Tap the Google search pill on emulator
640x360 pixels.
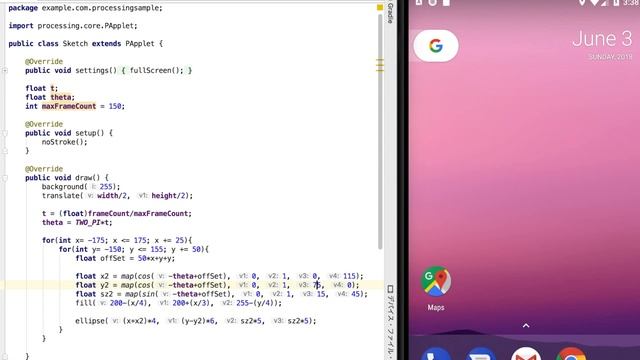(436, 46)
